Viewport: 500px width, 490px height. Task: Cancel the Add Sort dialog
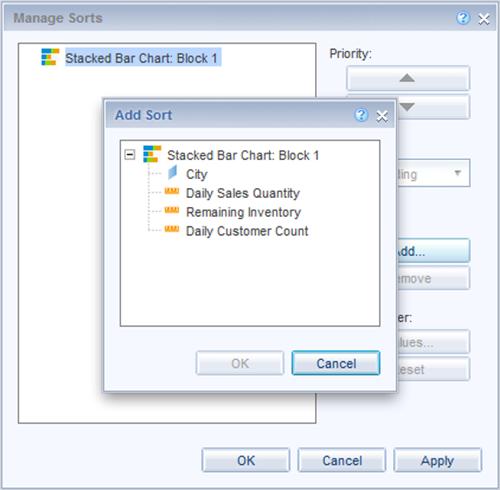pyautogui.click(x=336, y=363)
